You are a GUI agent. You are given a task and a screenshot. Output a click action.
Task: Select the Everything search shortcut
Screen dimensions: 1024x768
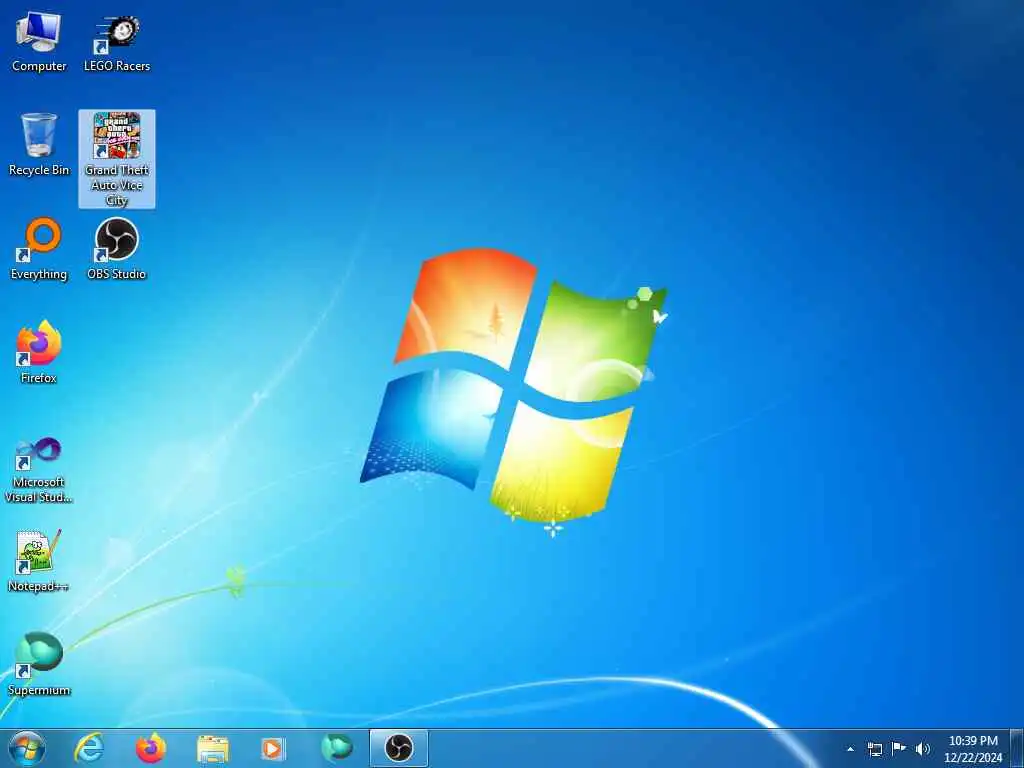pyautogui.click(x=39, y=249)
